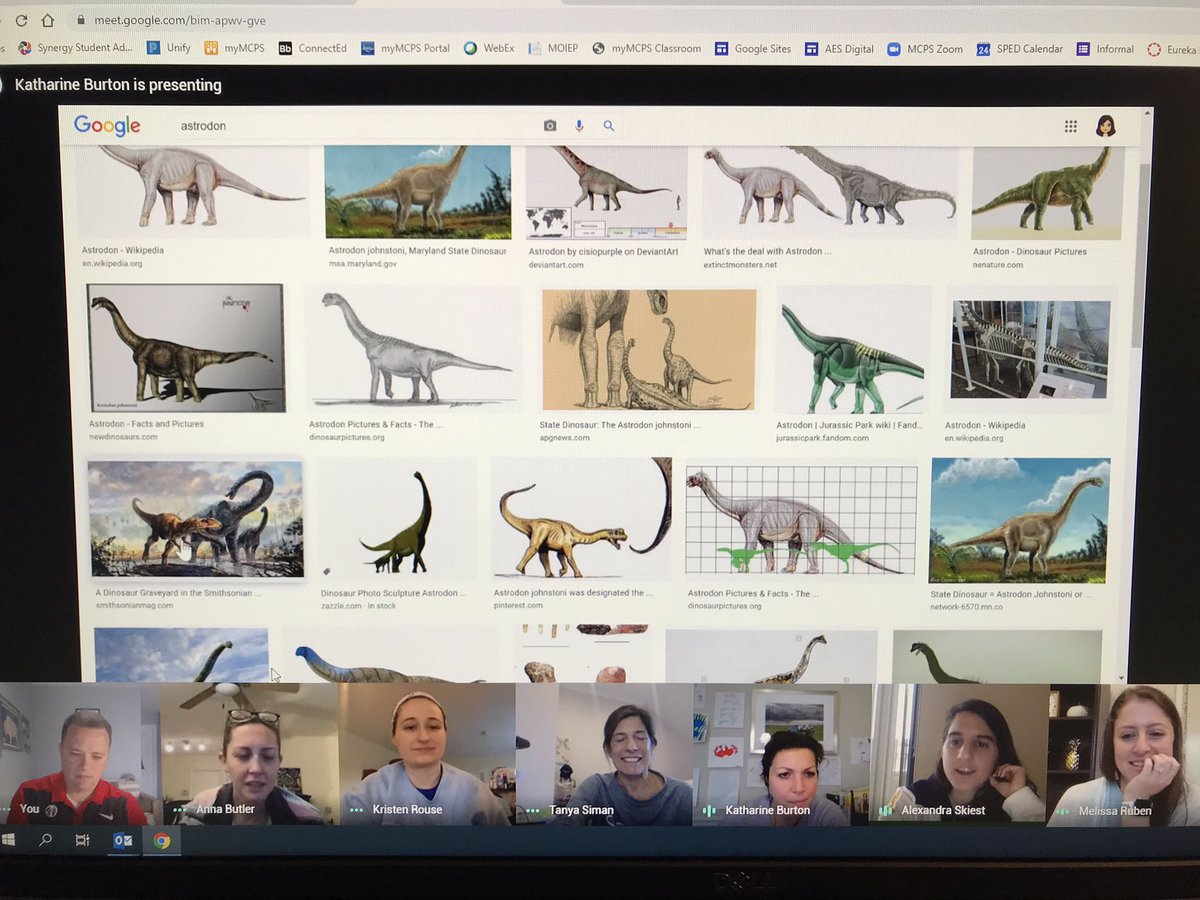
Task: Open Astrodon - Wikipedia image result
Action: tap(193, 192)
